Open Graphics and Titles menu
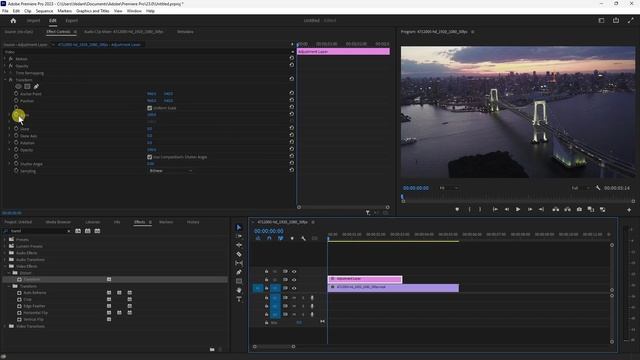640x360 pixels. pos(93,11)
